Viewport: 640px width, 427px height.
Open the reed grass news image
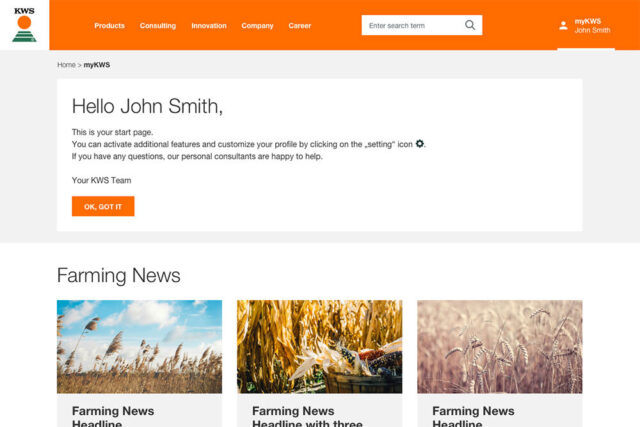[139, 346]
